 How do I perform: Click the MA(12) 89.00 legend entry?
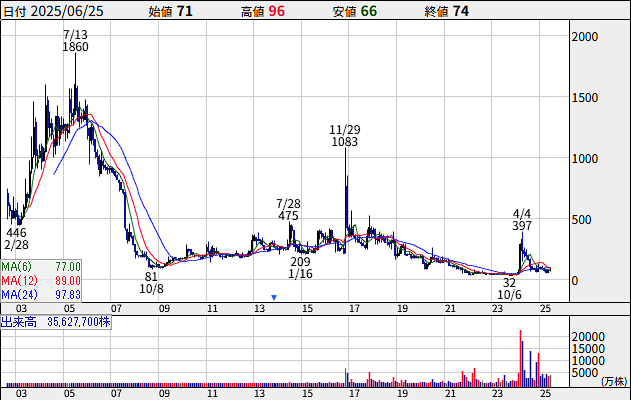coord(41,280)
